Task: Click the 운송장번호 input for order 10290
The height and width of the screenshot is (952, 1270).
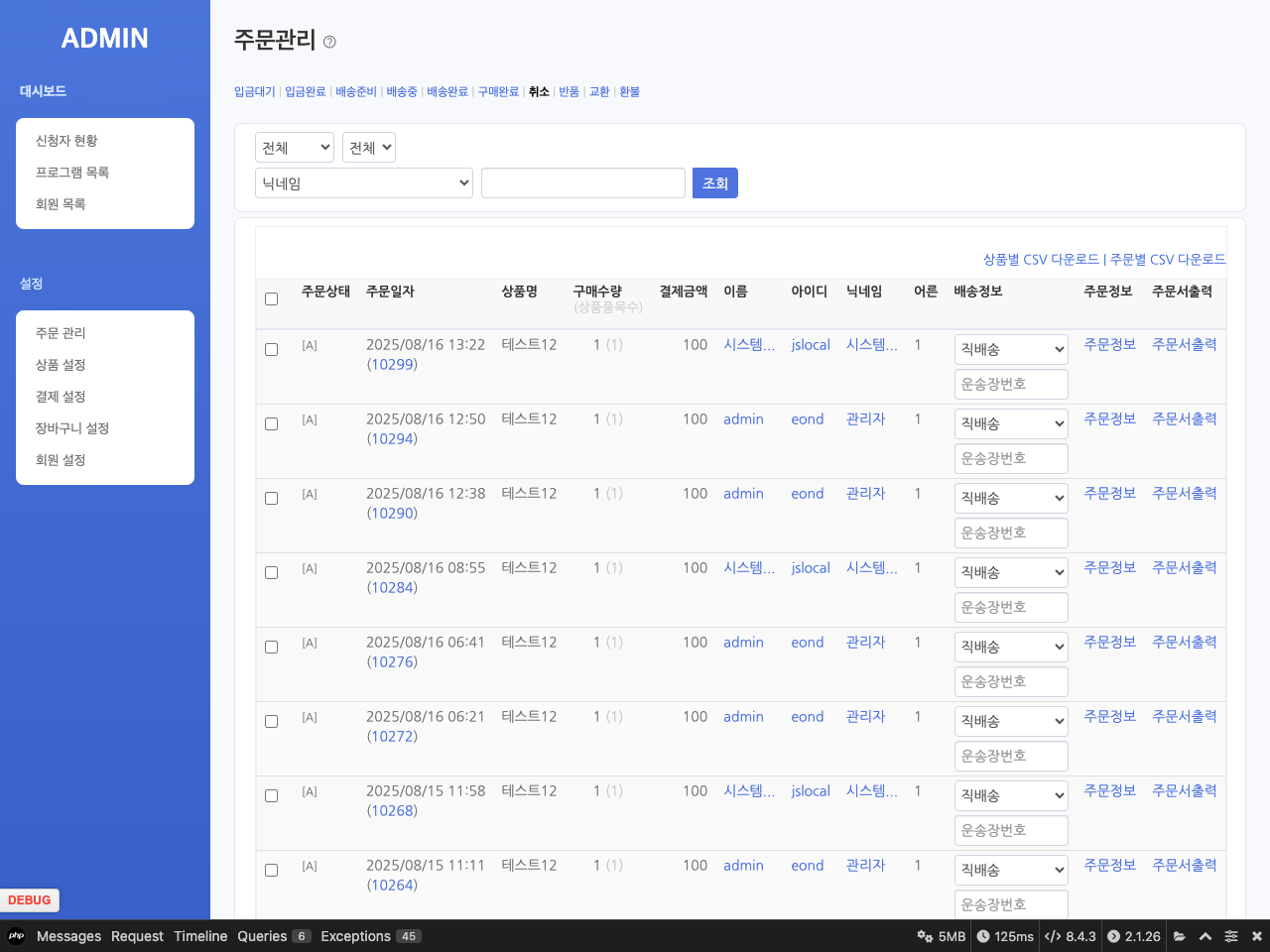Action: 1011,534
